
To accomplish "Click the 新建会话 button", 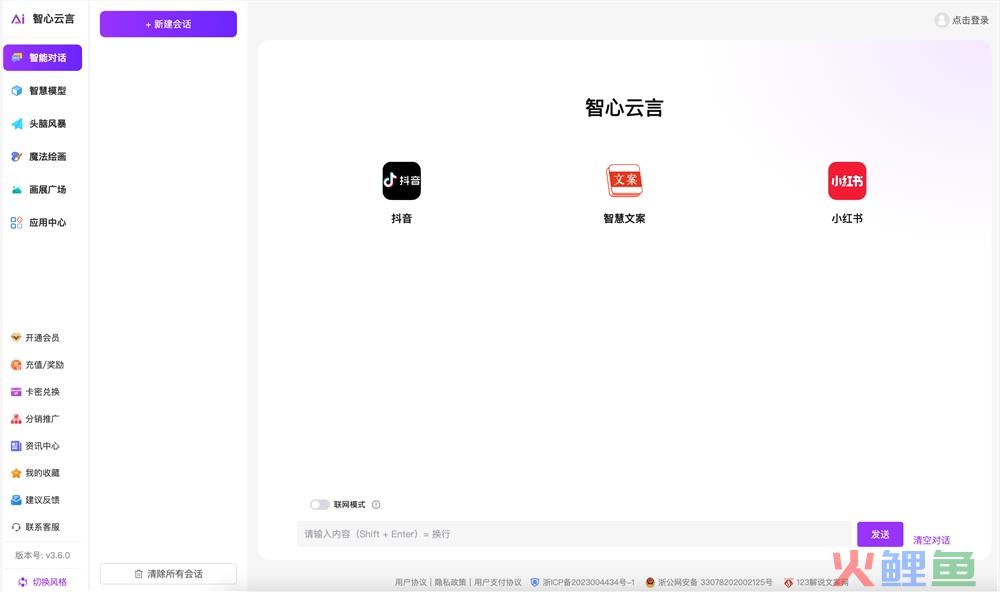I will tap(168, 24).
